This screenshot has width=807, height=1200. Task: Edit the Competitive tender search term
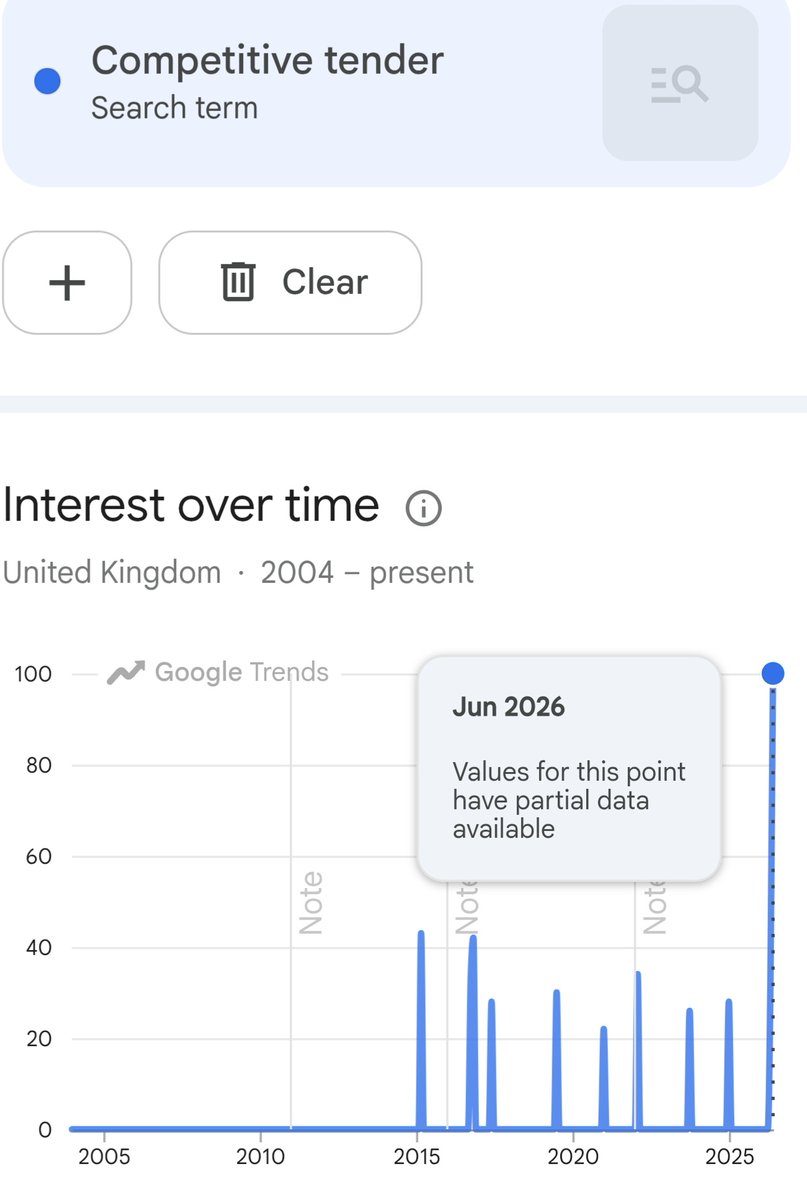[267, 82]
